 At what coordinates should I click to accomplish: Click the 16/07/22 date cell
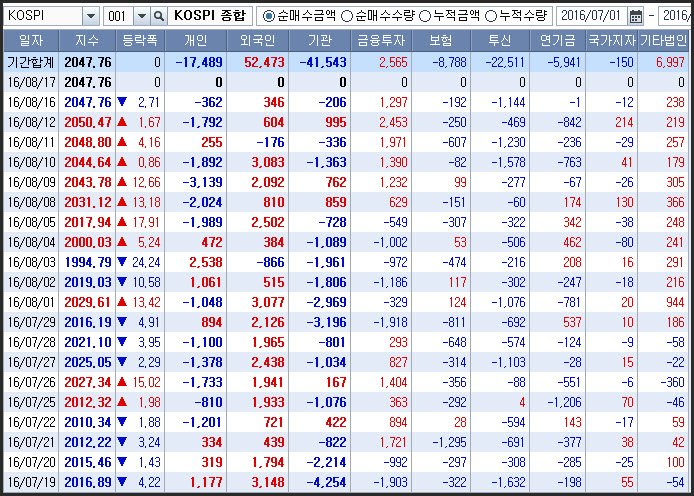pos(31,423)
